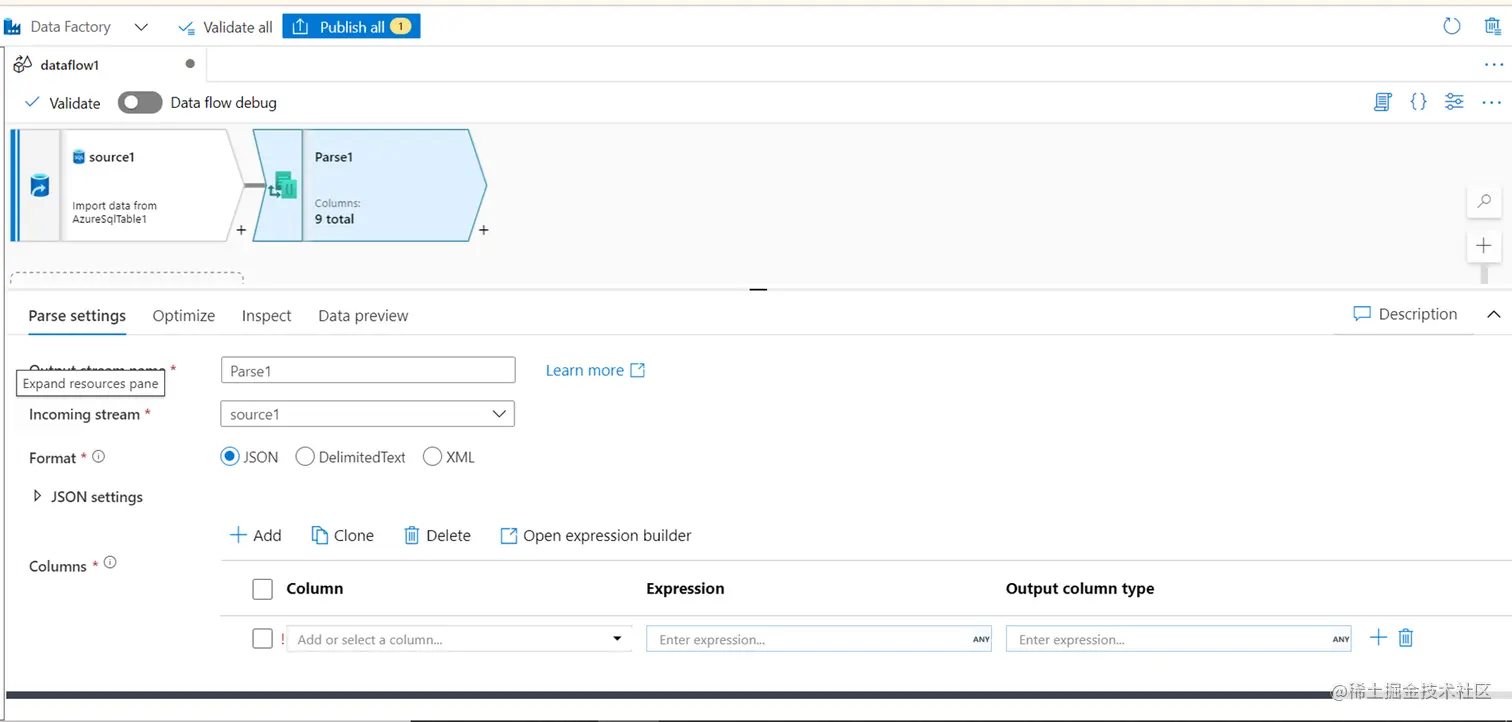Image resolution: width=1512 pixels, height=722 pixels.
Task: Click the plus after Parse1 node
Action: click(483, 230)
